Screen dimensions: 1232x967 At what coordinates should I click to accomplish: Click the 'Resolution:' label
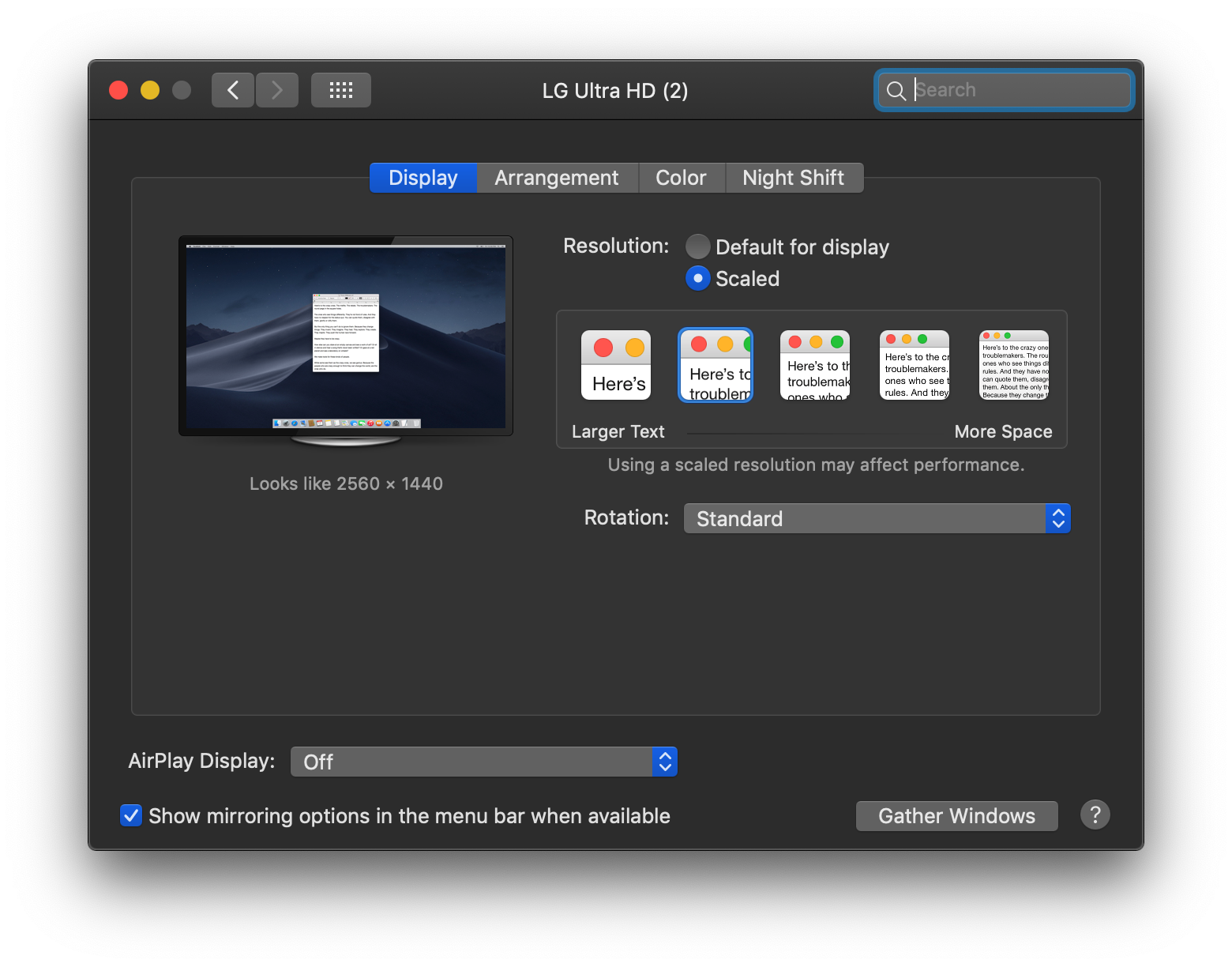point(616,246)
